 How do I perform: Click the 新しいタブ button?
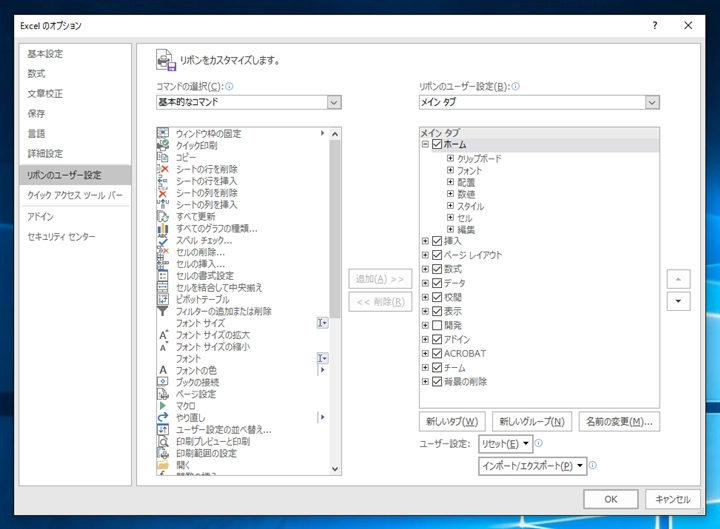coord(452,422)
